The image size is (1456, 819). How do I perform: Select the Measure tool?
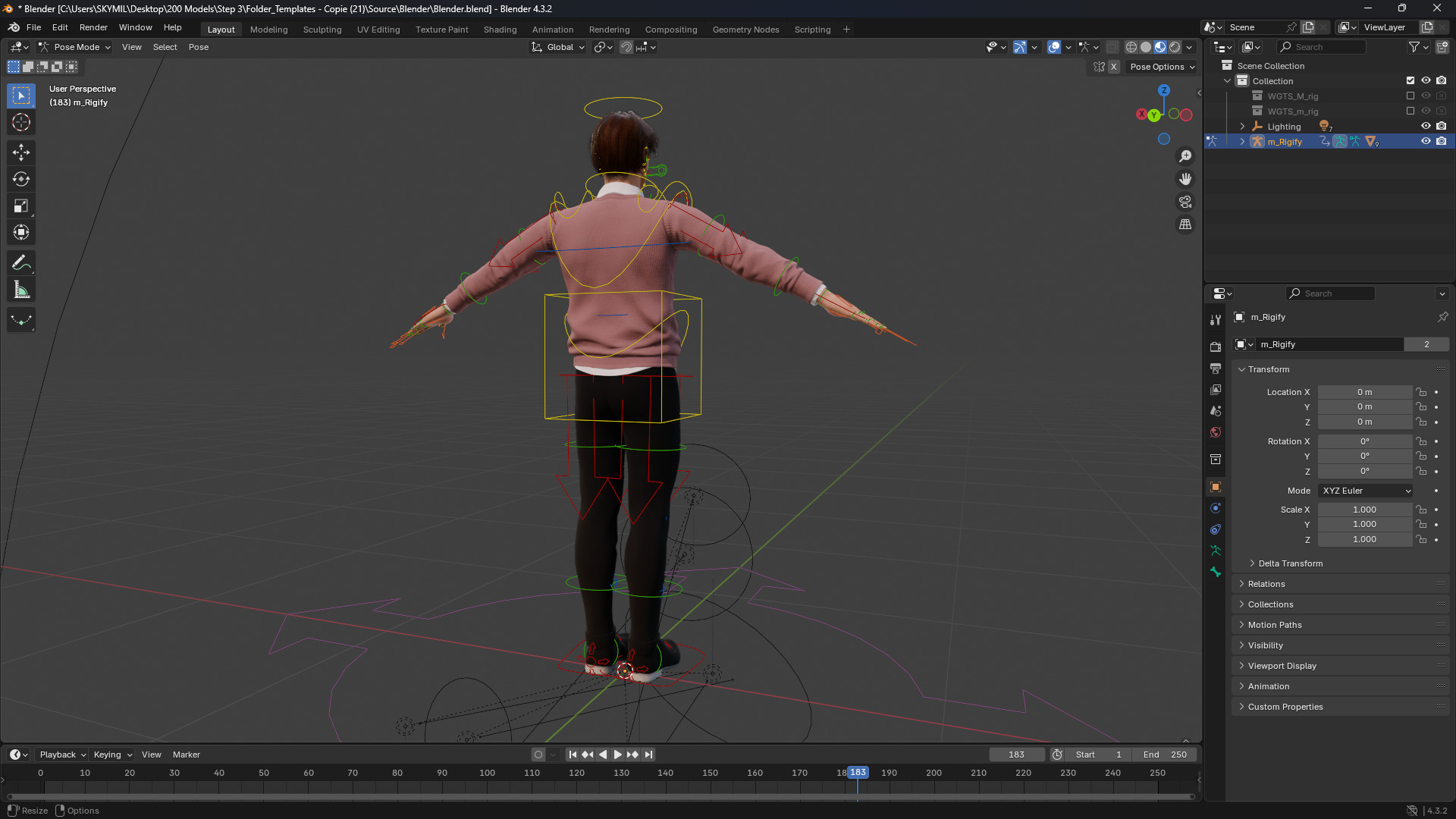[21, 290]
